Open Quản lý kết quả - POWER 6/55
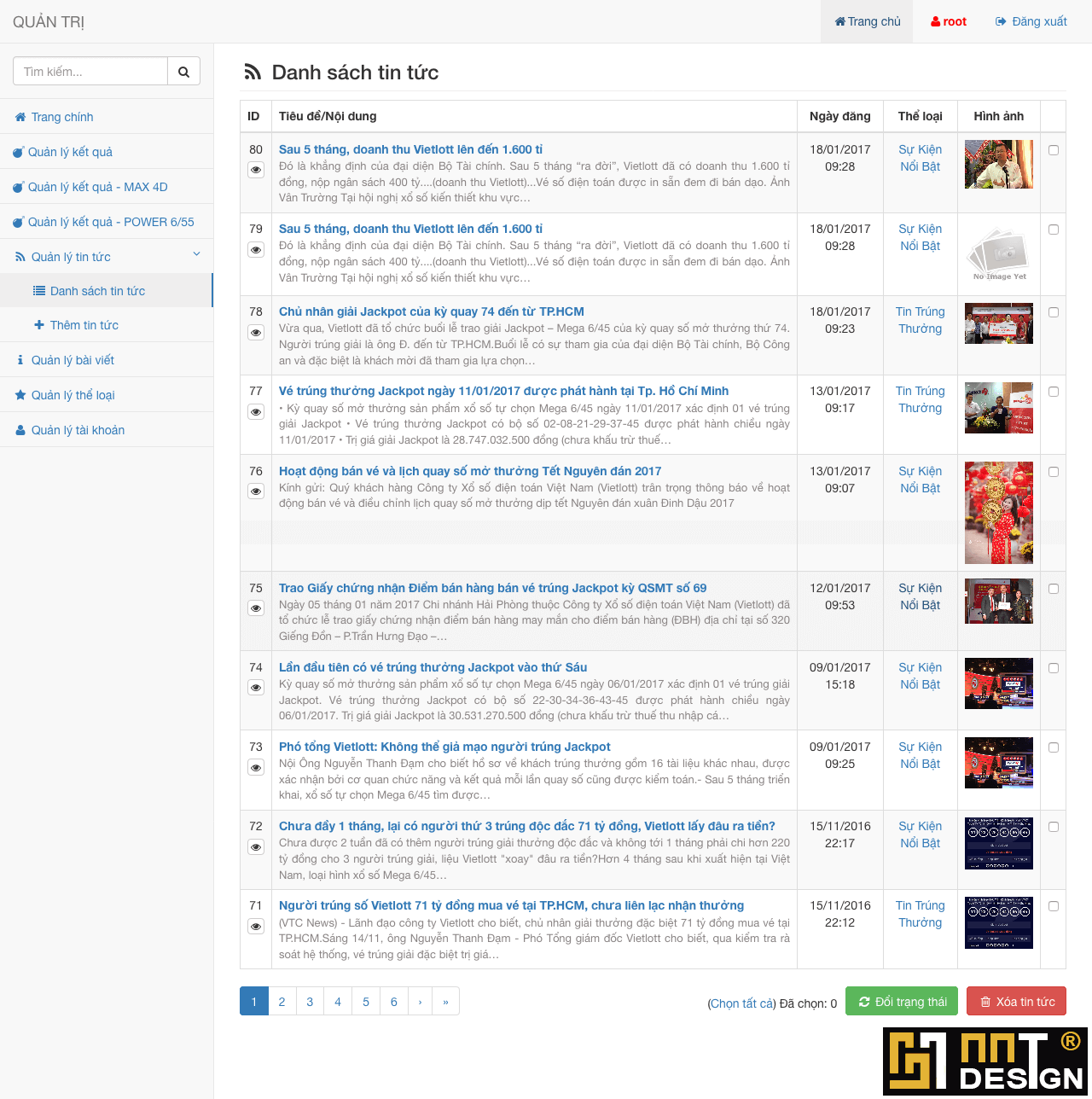This screenshot has height=1099, width=1092. click(107, 222)
